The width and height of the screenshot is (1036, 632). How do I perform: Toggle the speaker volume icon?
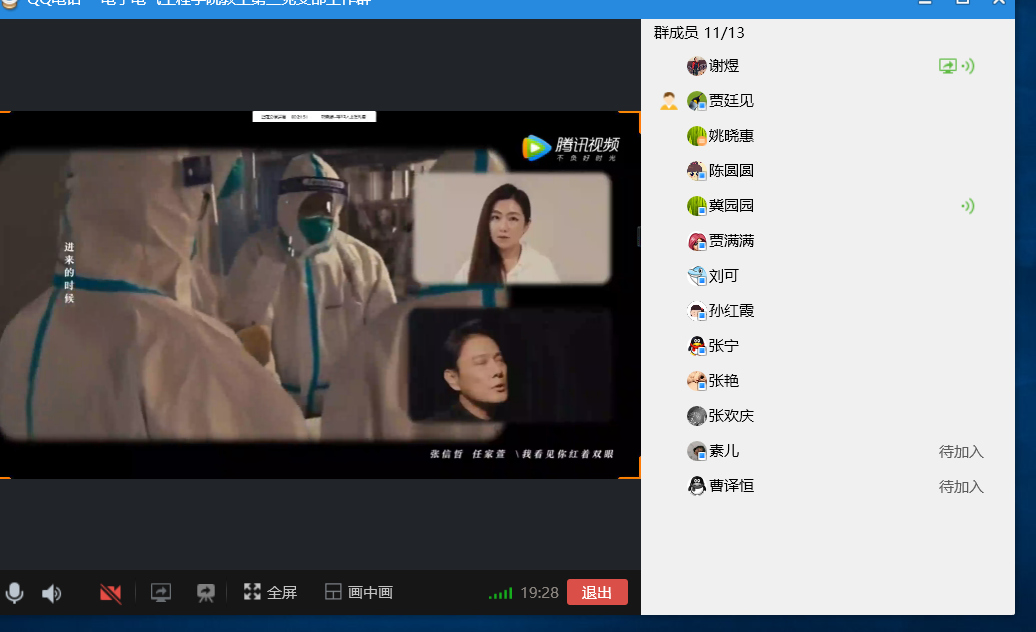pyautogui.click(x=52, y=593)
